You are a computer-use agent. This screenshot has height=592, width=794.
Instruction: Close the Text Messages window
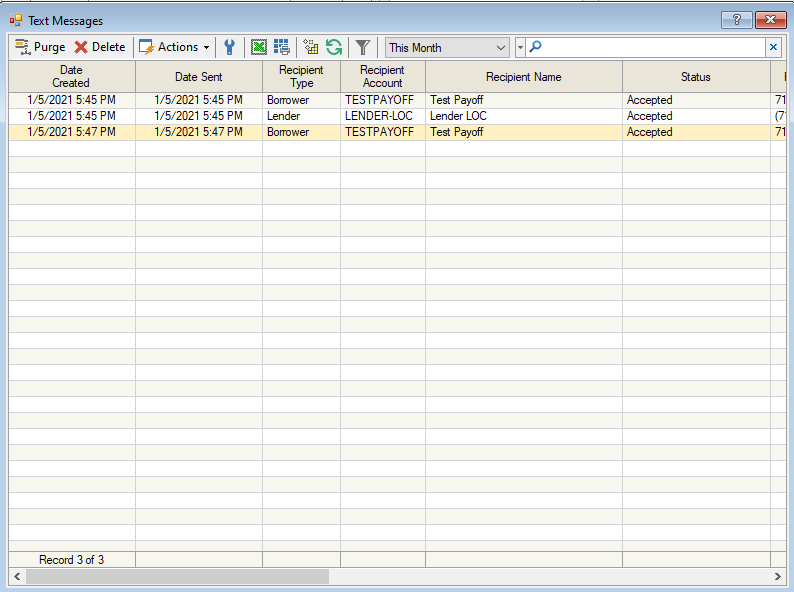[x=770, y=20]
